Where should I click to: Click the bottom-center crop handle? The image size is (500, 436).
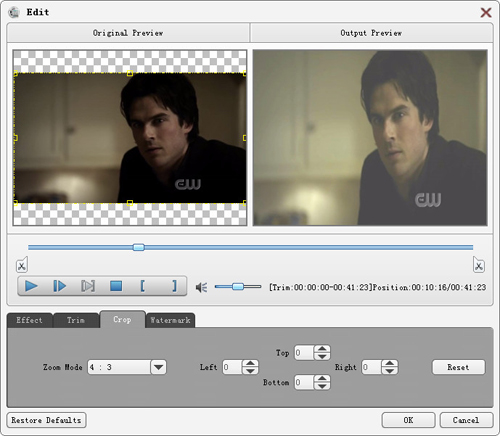130,203
